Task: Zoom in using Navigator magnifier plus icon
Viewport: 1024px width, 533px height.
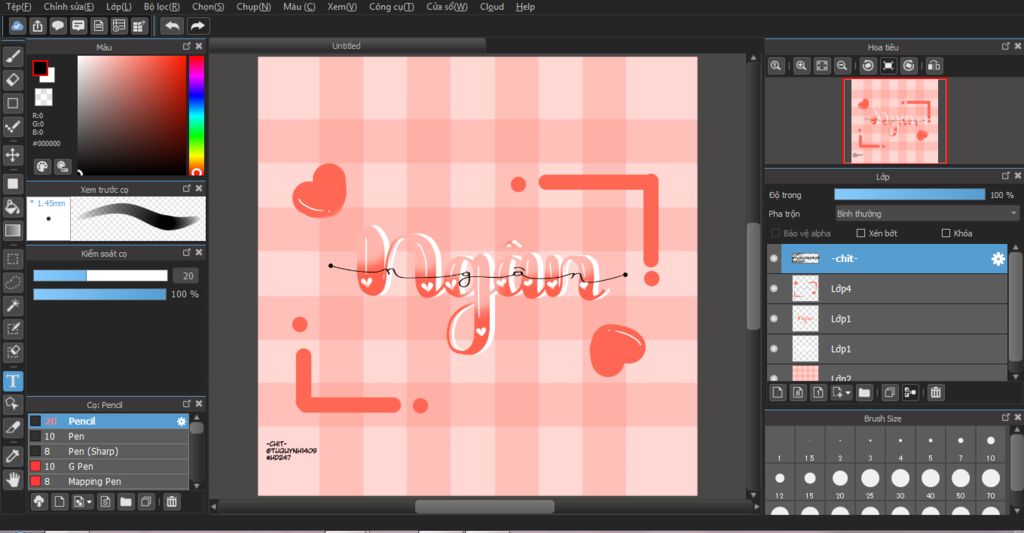Action: (x=801, y=65)
